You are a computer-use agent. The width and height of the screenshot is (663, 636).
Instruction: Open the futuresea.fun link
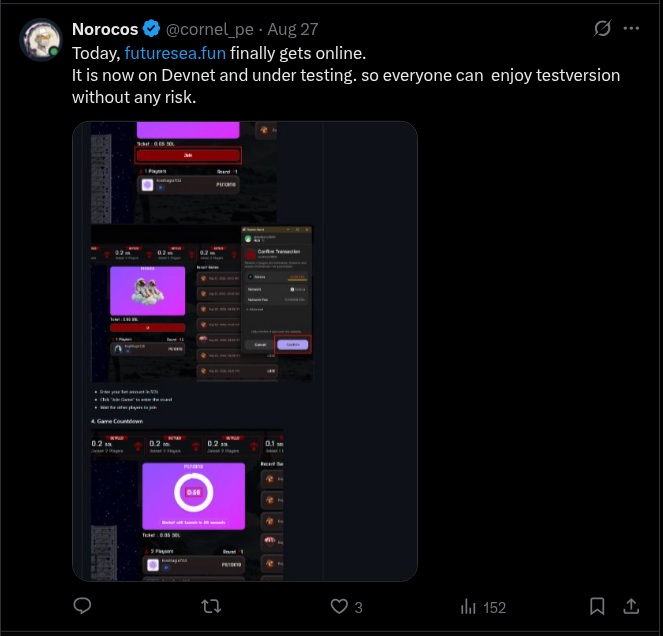click(175, 53)
